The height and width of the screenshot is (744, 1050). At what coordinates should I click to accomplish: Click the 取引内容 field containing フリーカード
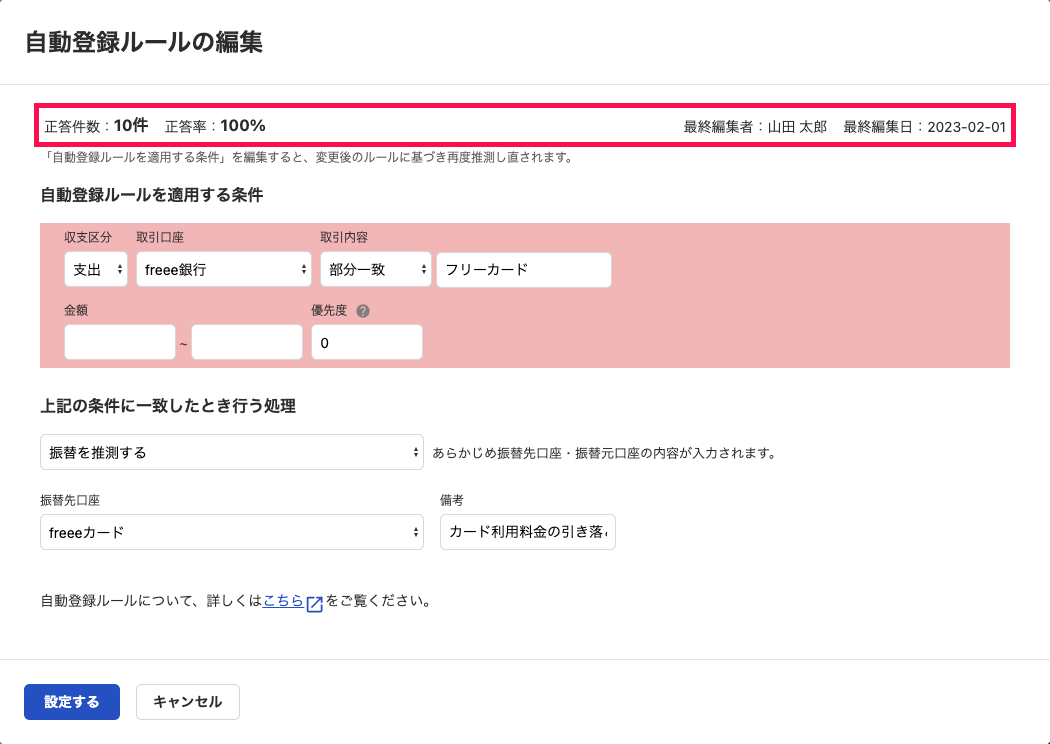(524, 270)
